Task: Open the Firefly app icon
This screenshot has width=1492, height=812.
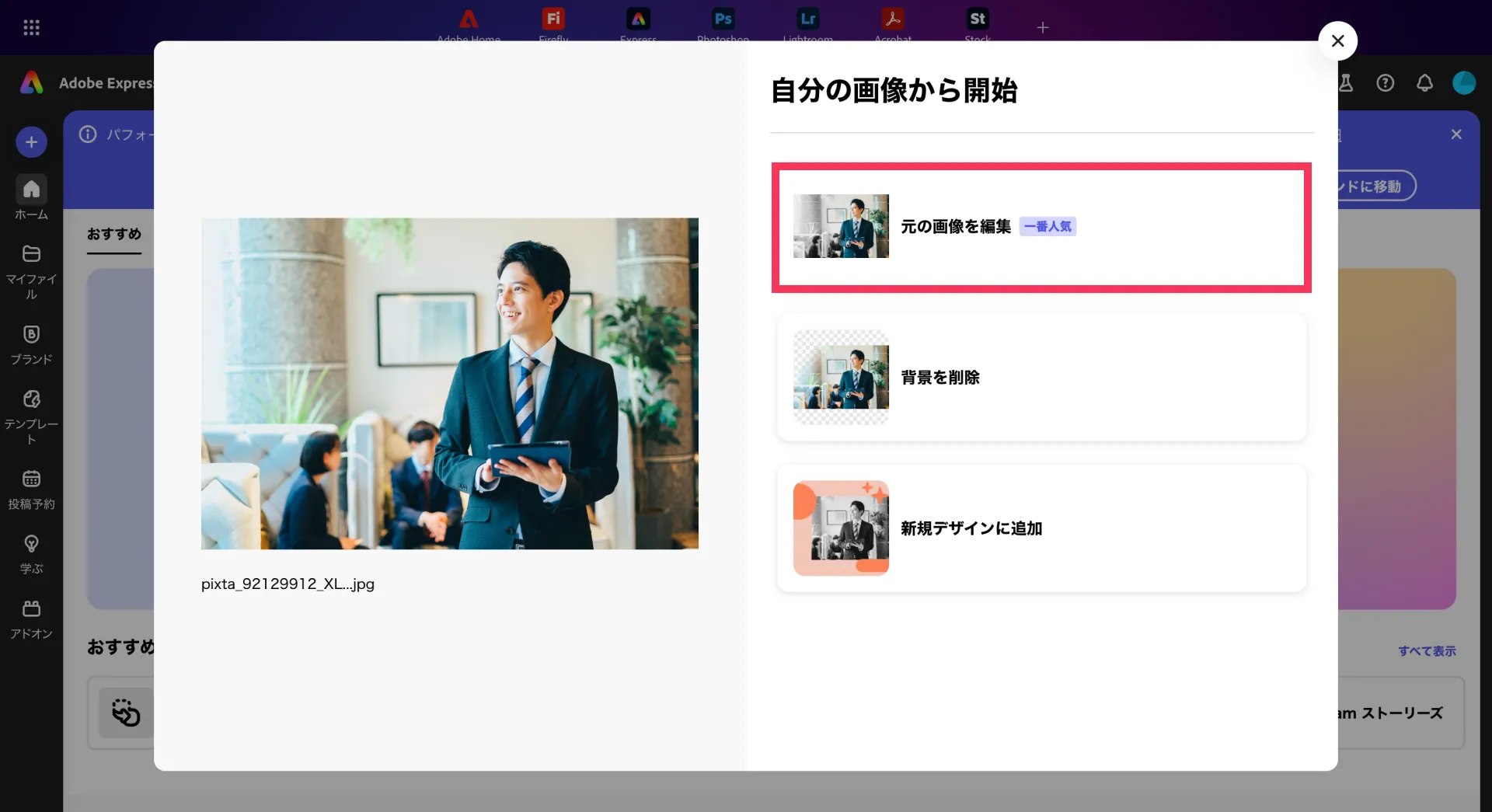Action: click(x=553, y=19)
